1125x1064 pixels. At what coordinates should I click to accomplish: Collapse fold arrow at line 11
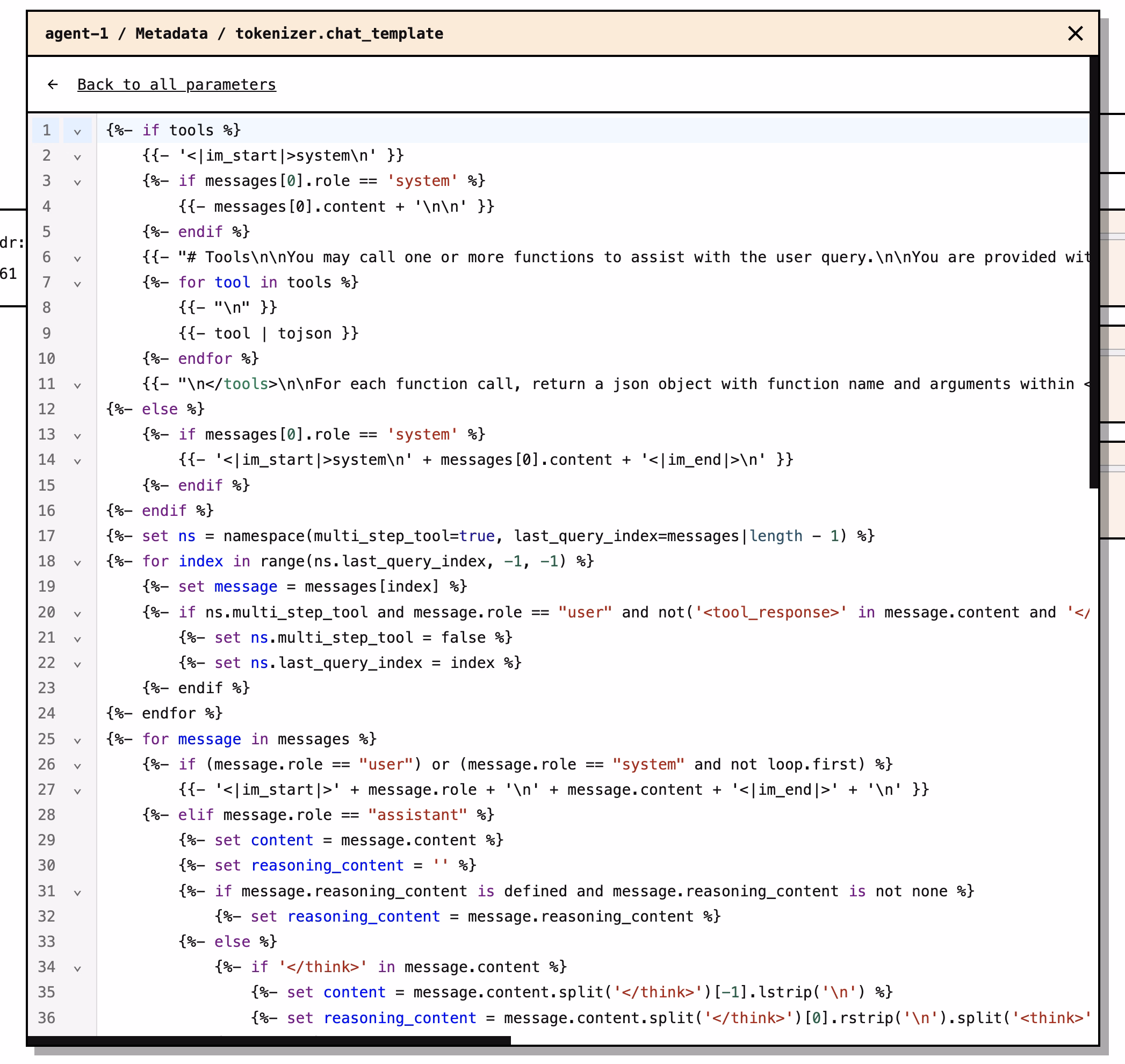pos(78,385)
